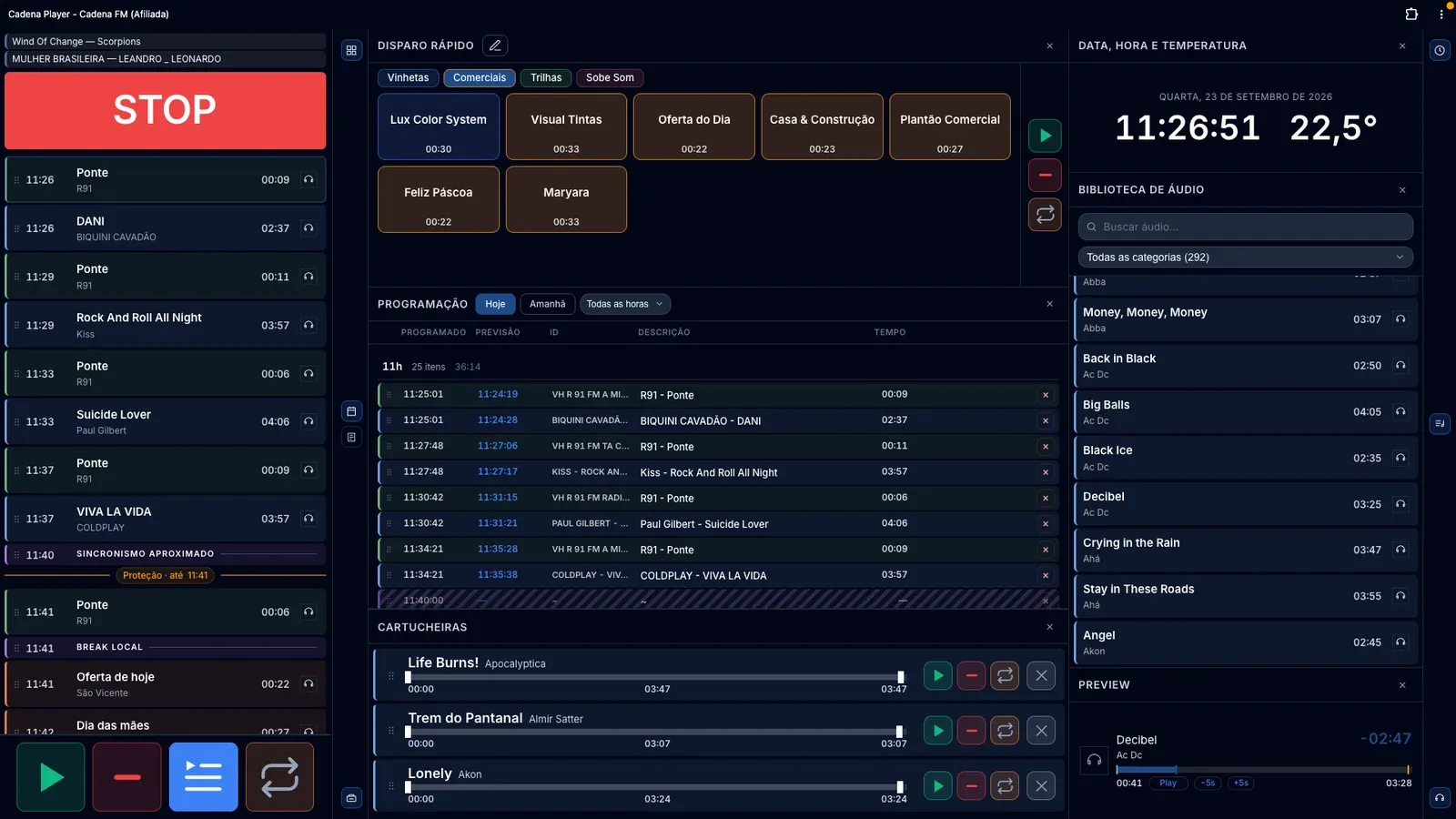Screen dimensions: 1456x819
Task: Open the Sobe Som tab
Action: coord(610,77)
